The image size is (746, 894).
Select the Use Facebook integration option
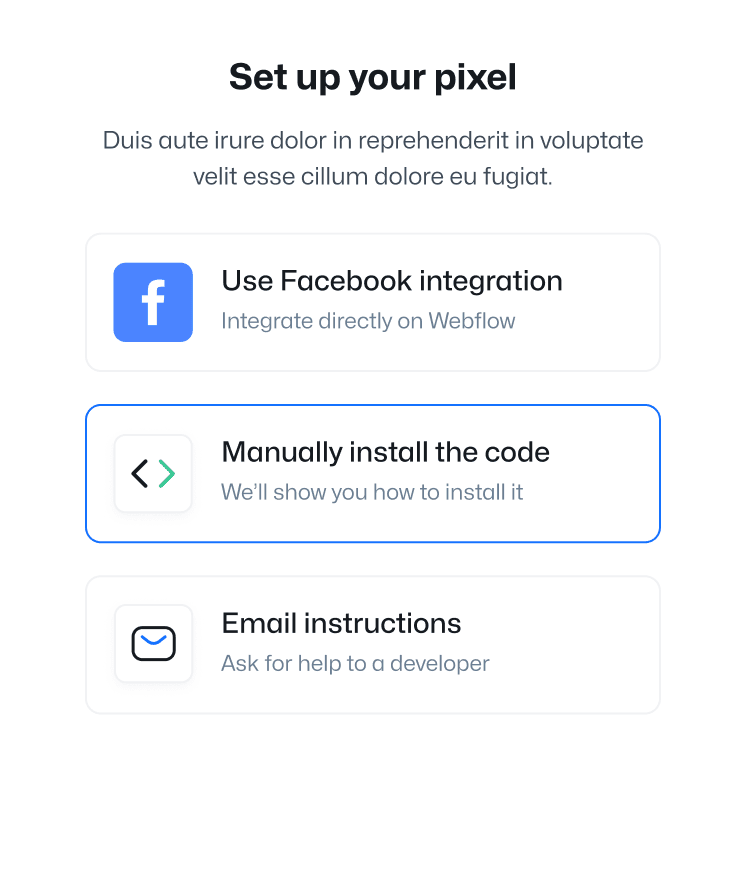coord(373,301)
